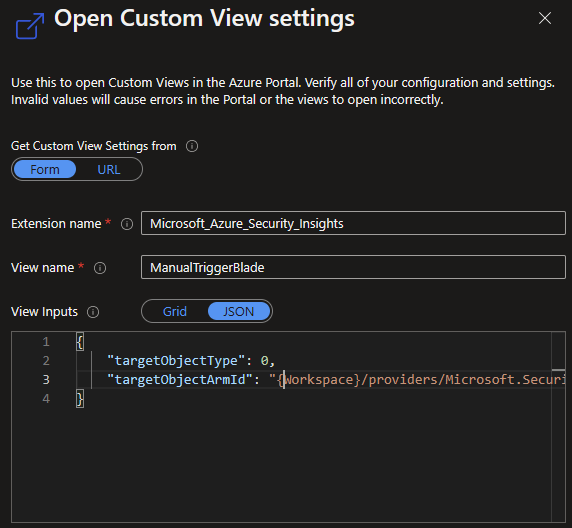The width and height of the screenshot is (572, 528).
Task: Switch View Inputs to Grid mode
Action: [x=175, y=311]
